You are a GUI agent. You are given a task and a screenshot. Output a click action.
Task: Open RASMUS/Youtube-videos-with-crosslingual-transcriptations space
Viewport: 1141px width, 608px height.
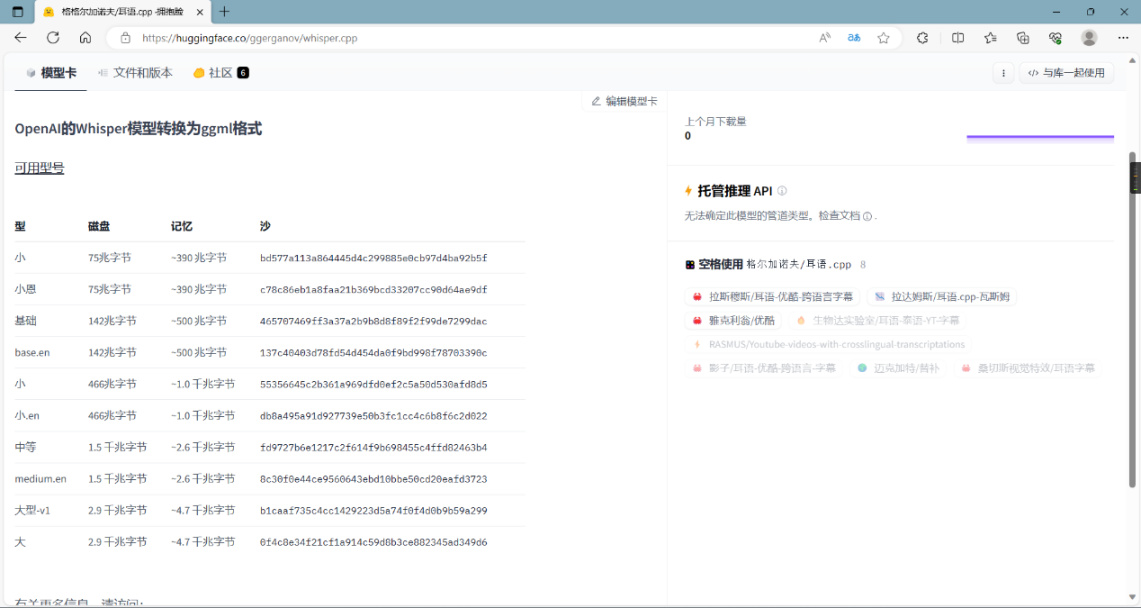(828, 345)
